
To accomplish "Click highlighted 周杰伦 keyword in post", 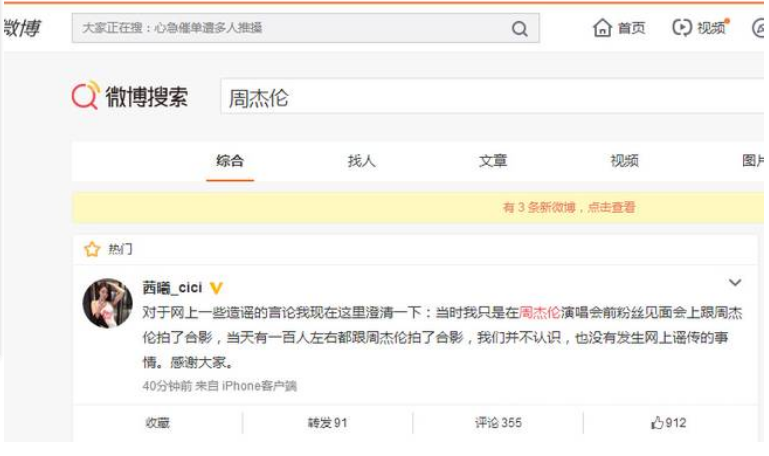I will pyautogui.click(x=539, y=312).
